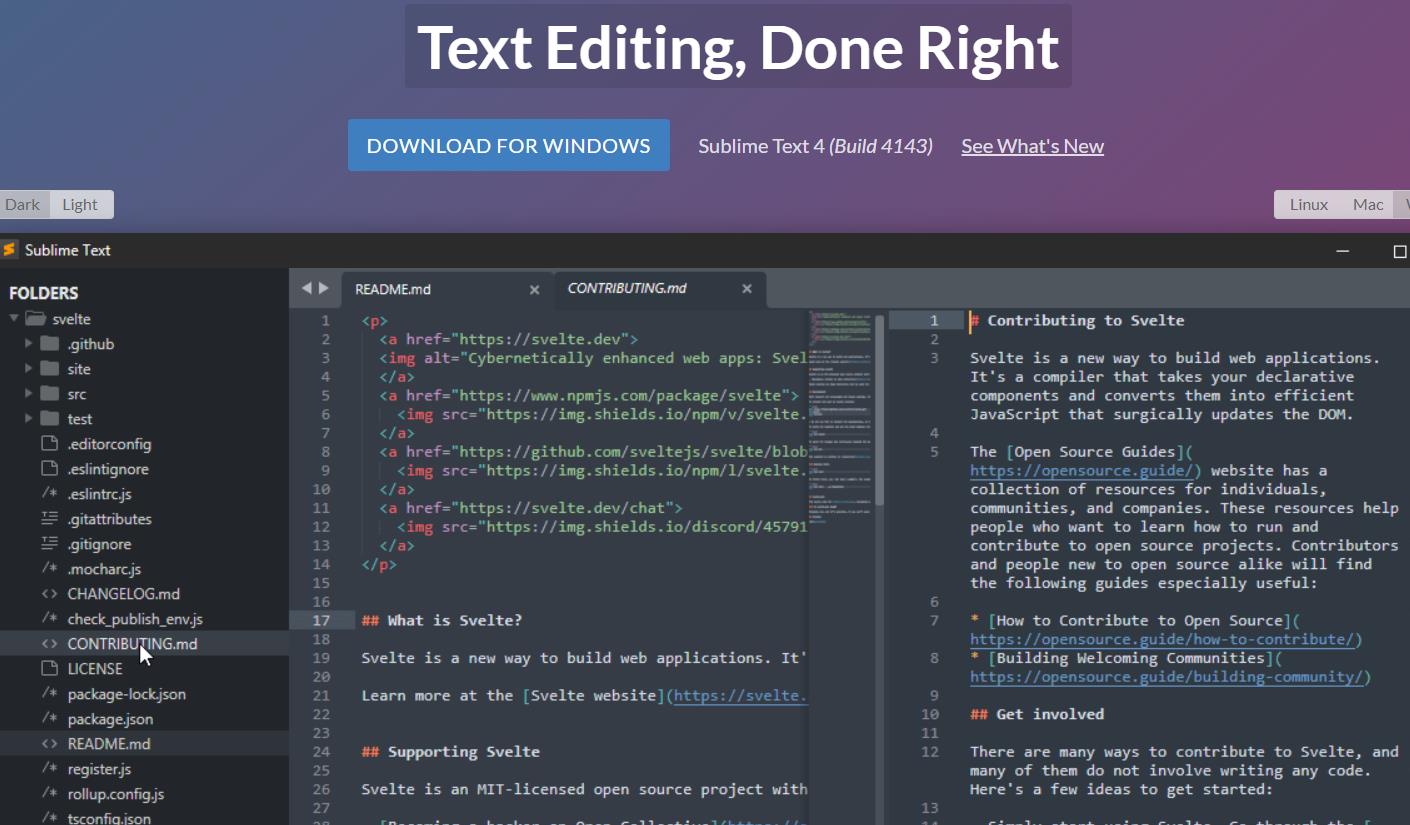Click the rollup.config.js file icon
Viewport: 1410px width, 825px height.
pos(50,794)
